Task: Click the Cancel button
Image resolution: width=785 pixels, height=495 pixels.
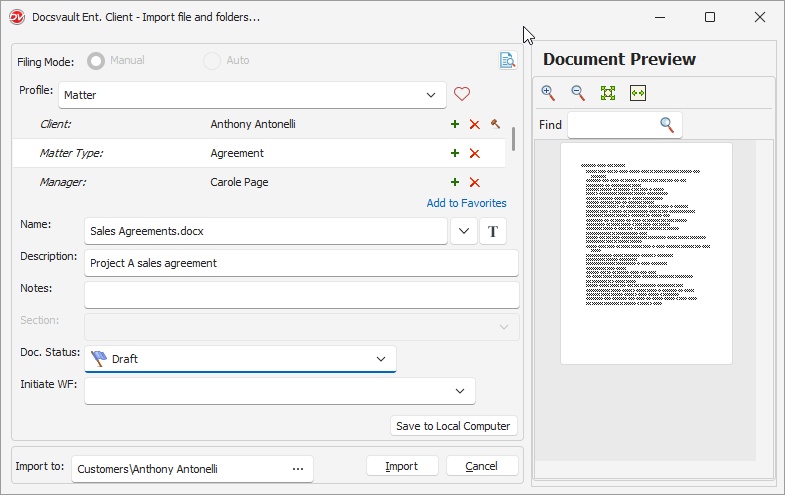Action: click(482, 466)
